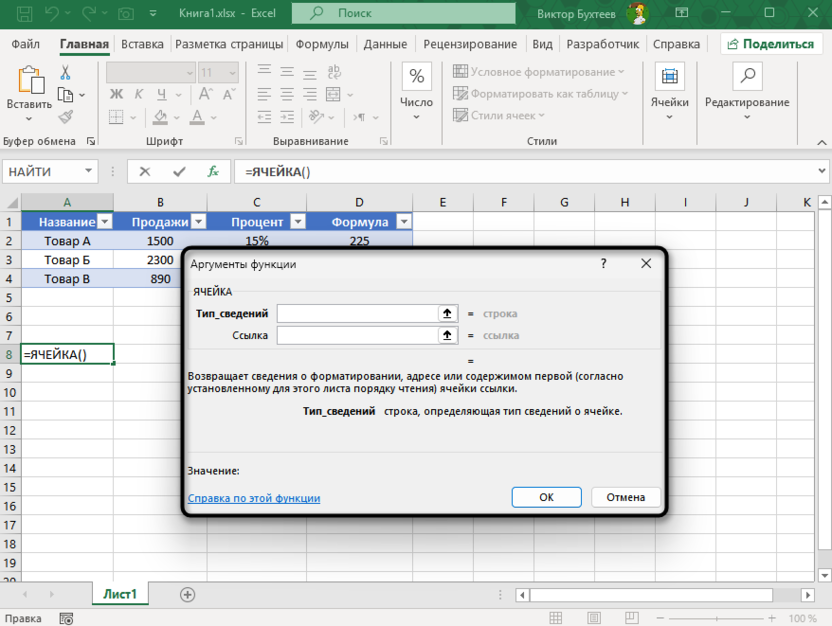Open the Справка по этой функции link
This screenshot has width=832, height=626.
click(x=254, y=497)
